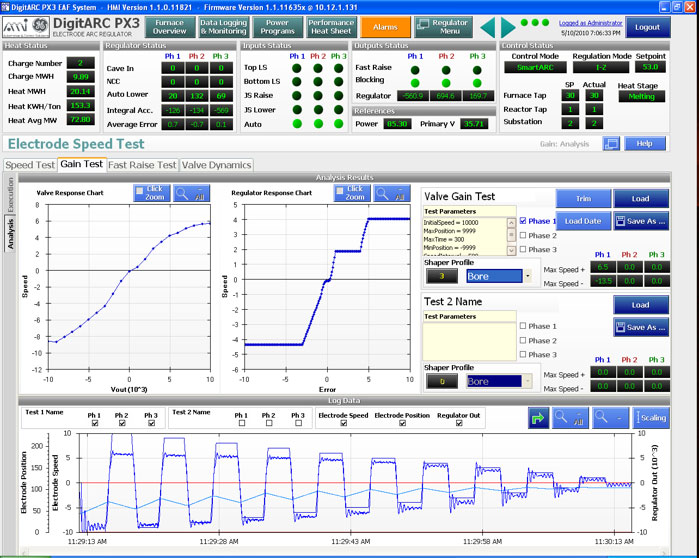
Task: Switch to Execution side tab
Action: [10, 195]
